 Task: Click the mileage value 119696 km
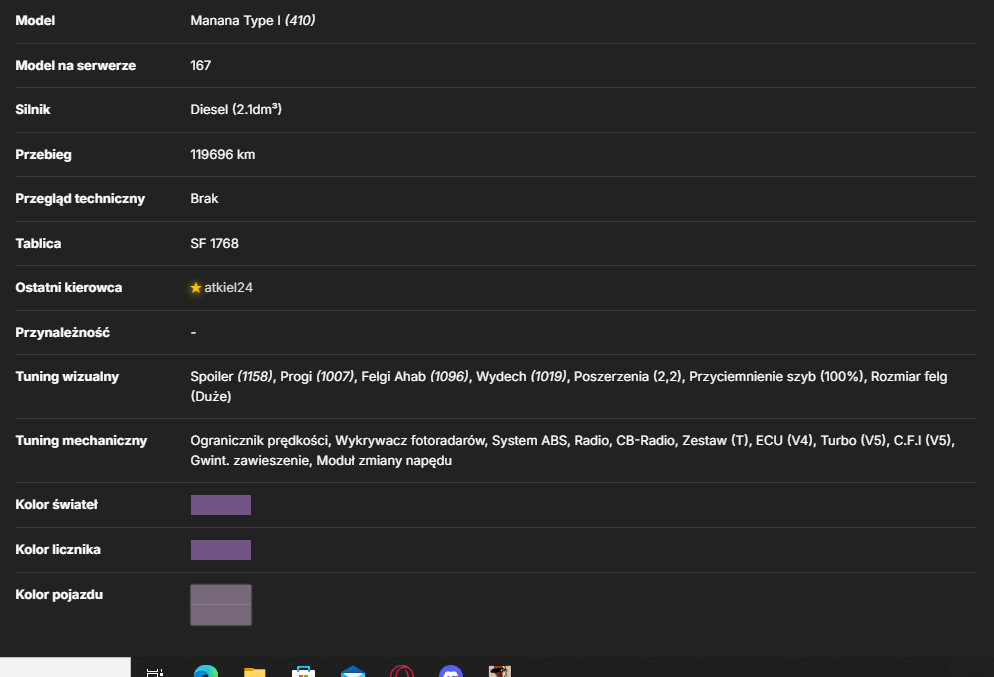point(223,155)
